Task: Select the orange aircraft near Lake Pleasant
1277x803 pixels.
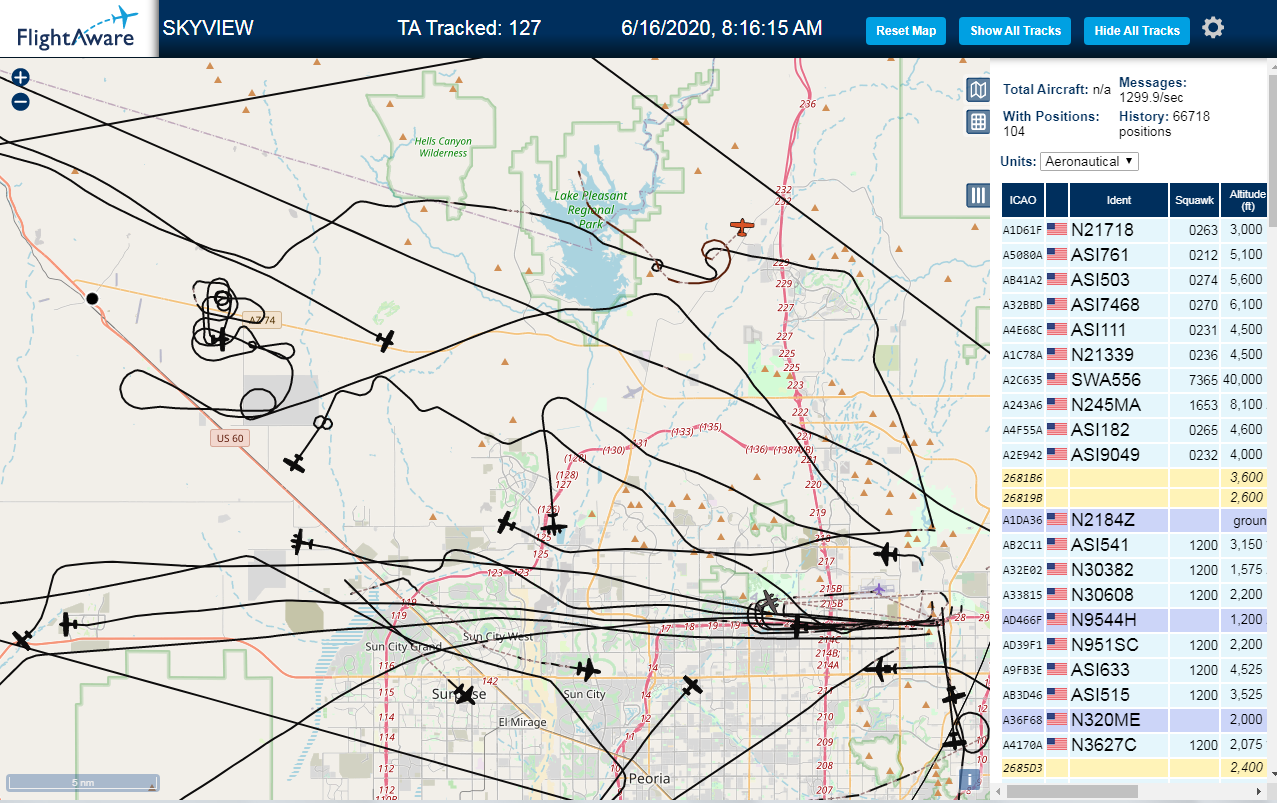Action: point(741,228)
